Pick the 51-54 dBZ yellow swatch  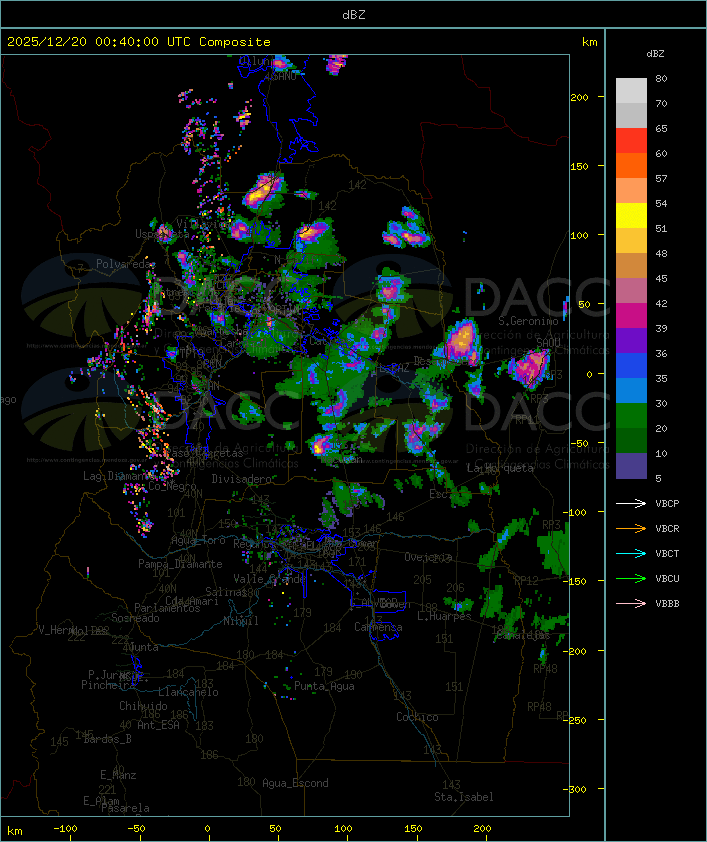pos(631,215)
